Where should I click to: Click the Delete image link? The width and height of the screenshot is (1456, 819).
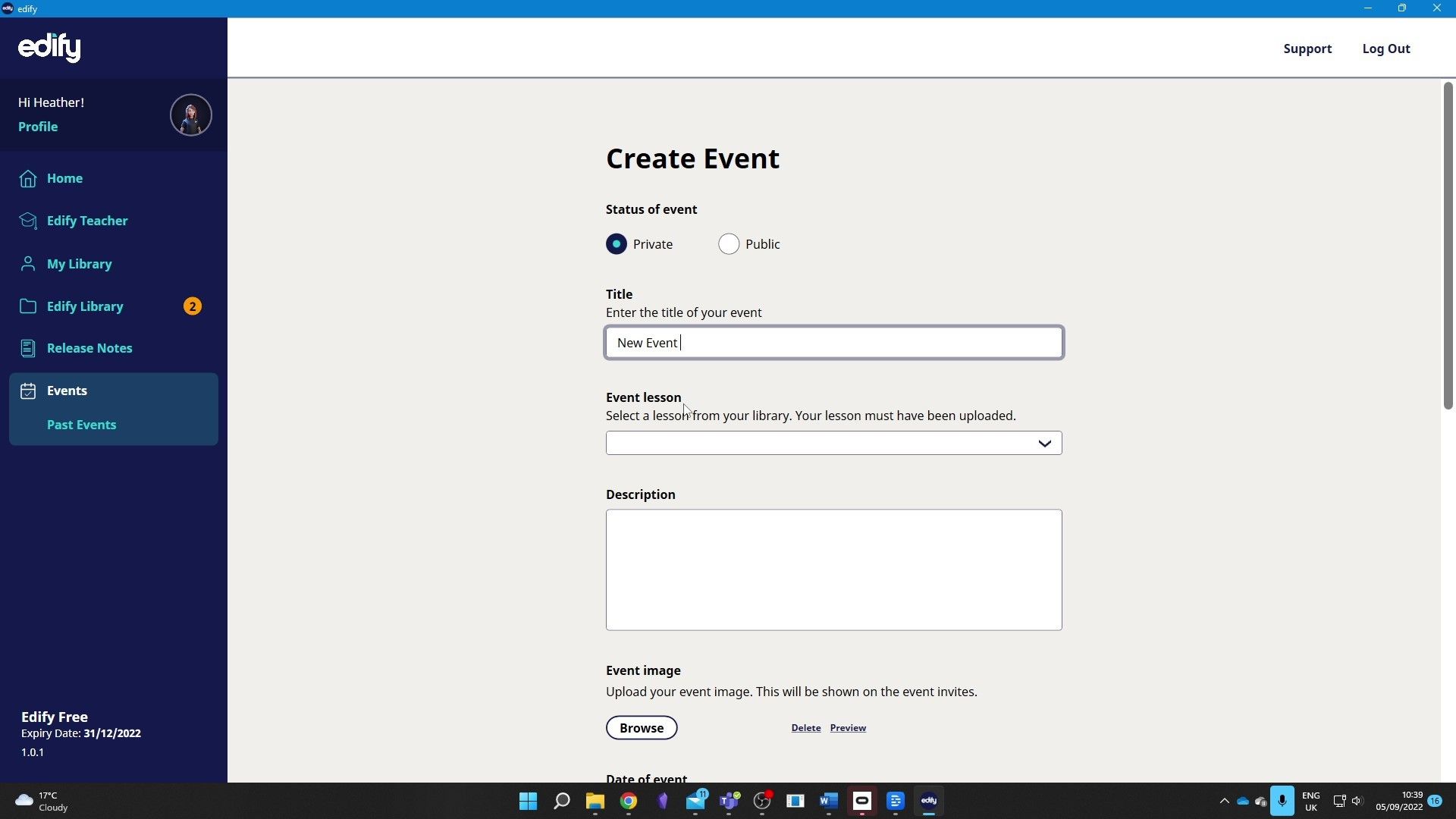click(805, 728)
